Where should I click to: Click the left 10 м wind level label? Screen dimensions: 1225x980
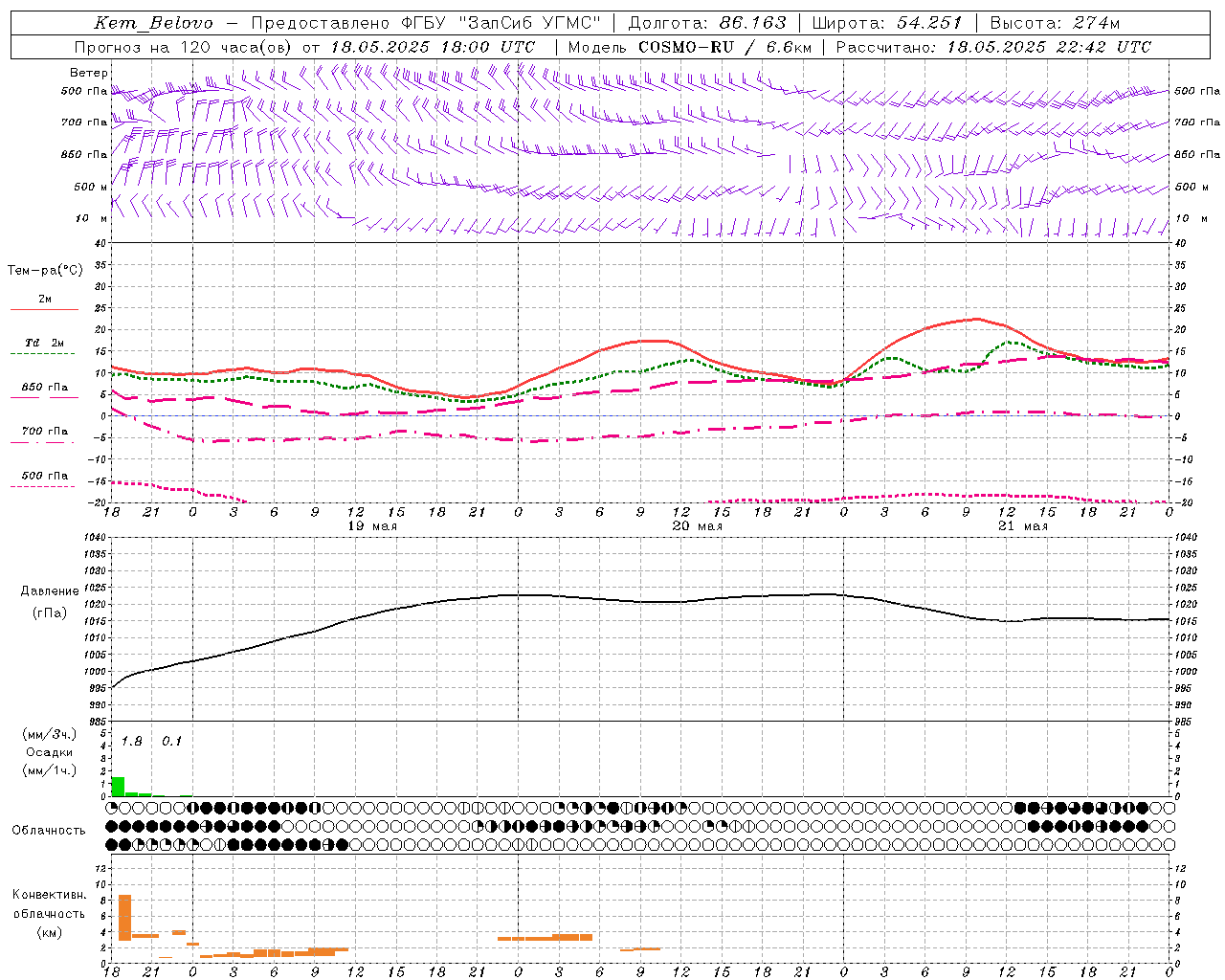tap(92, 218)
